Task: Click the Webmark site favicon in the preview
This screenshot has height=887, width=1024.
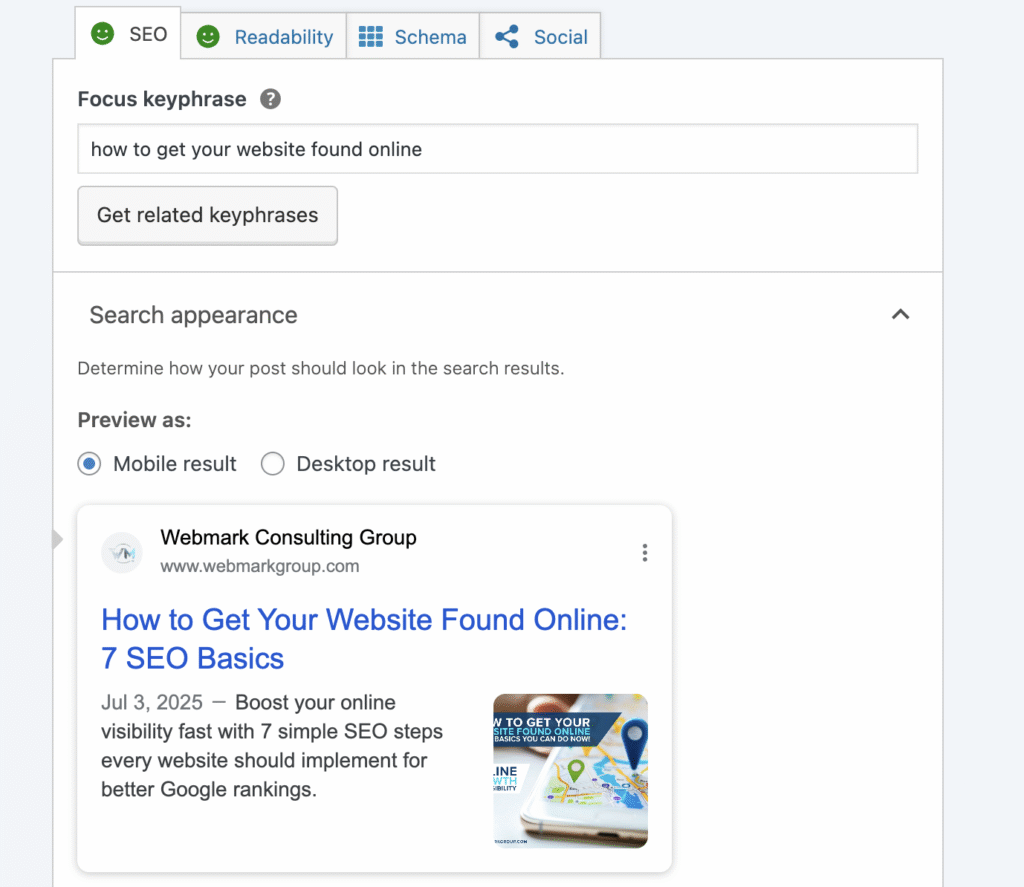Action: [121, 552]
